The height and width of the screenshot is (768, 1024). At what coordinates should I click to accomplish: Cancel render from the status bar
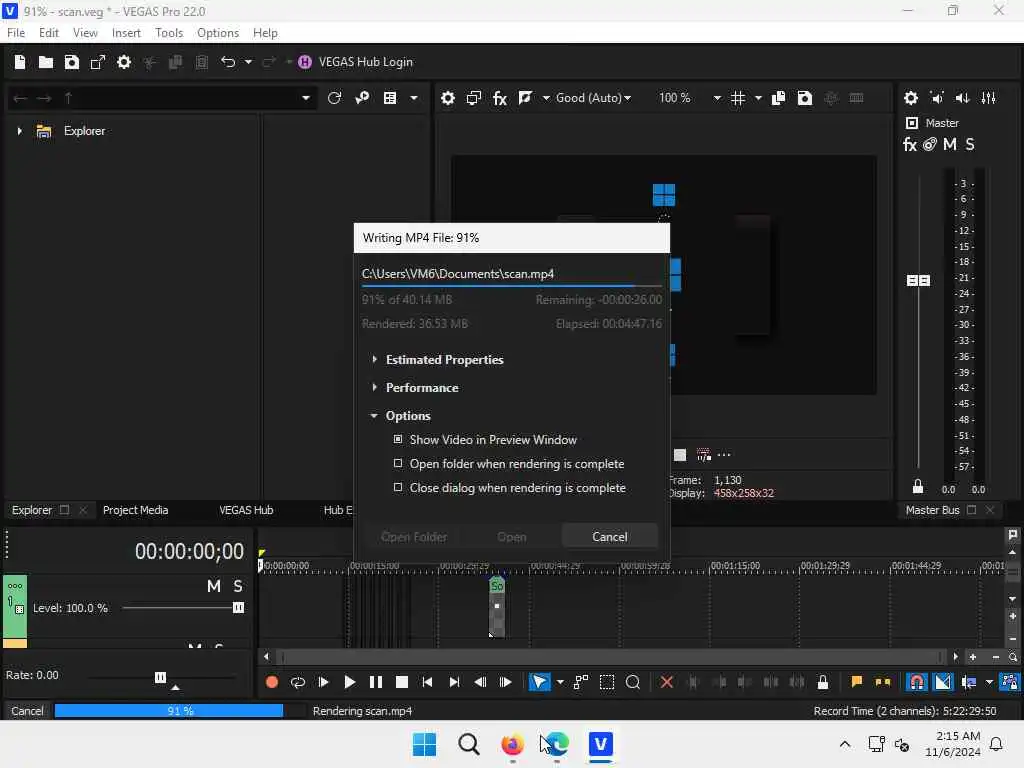27,711
